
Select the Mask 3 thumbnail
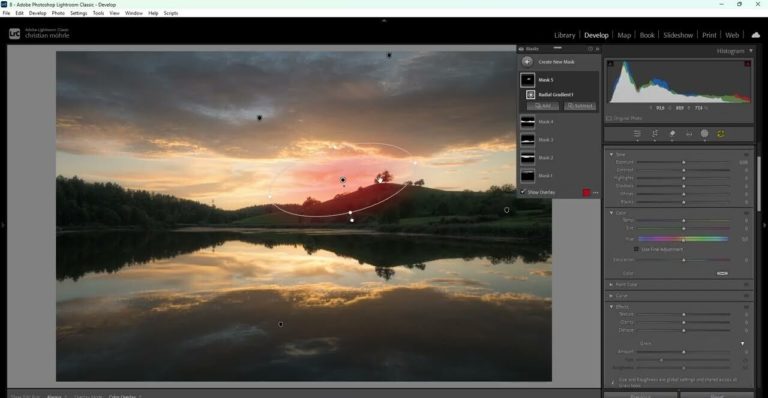(x=528, y=140)
